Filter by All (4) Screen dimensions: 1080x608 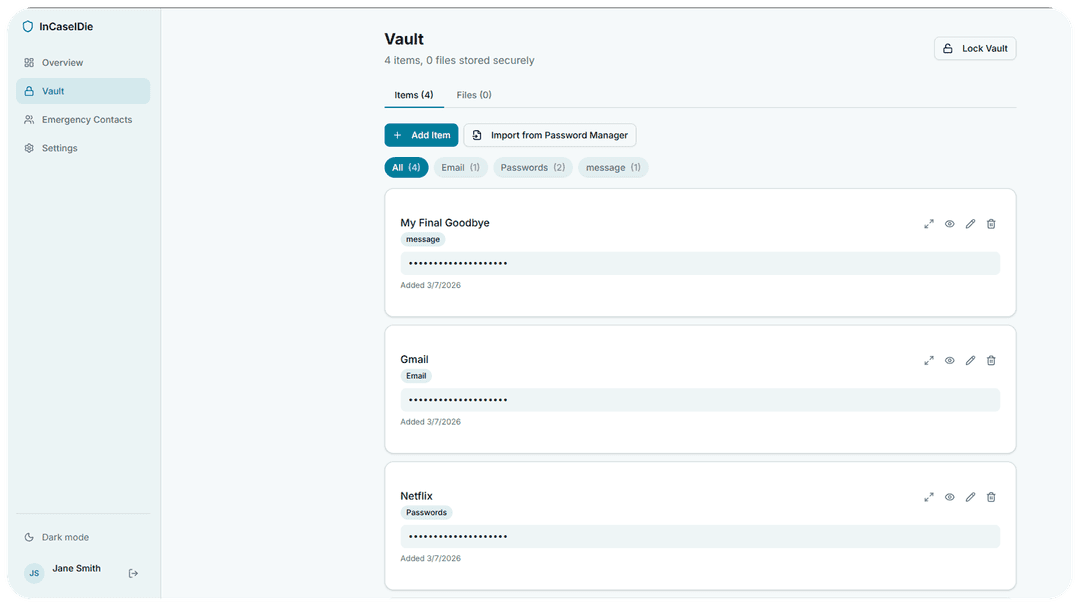406,167
